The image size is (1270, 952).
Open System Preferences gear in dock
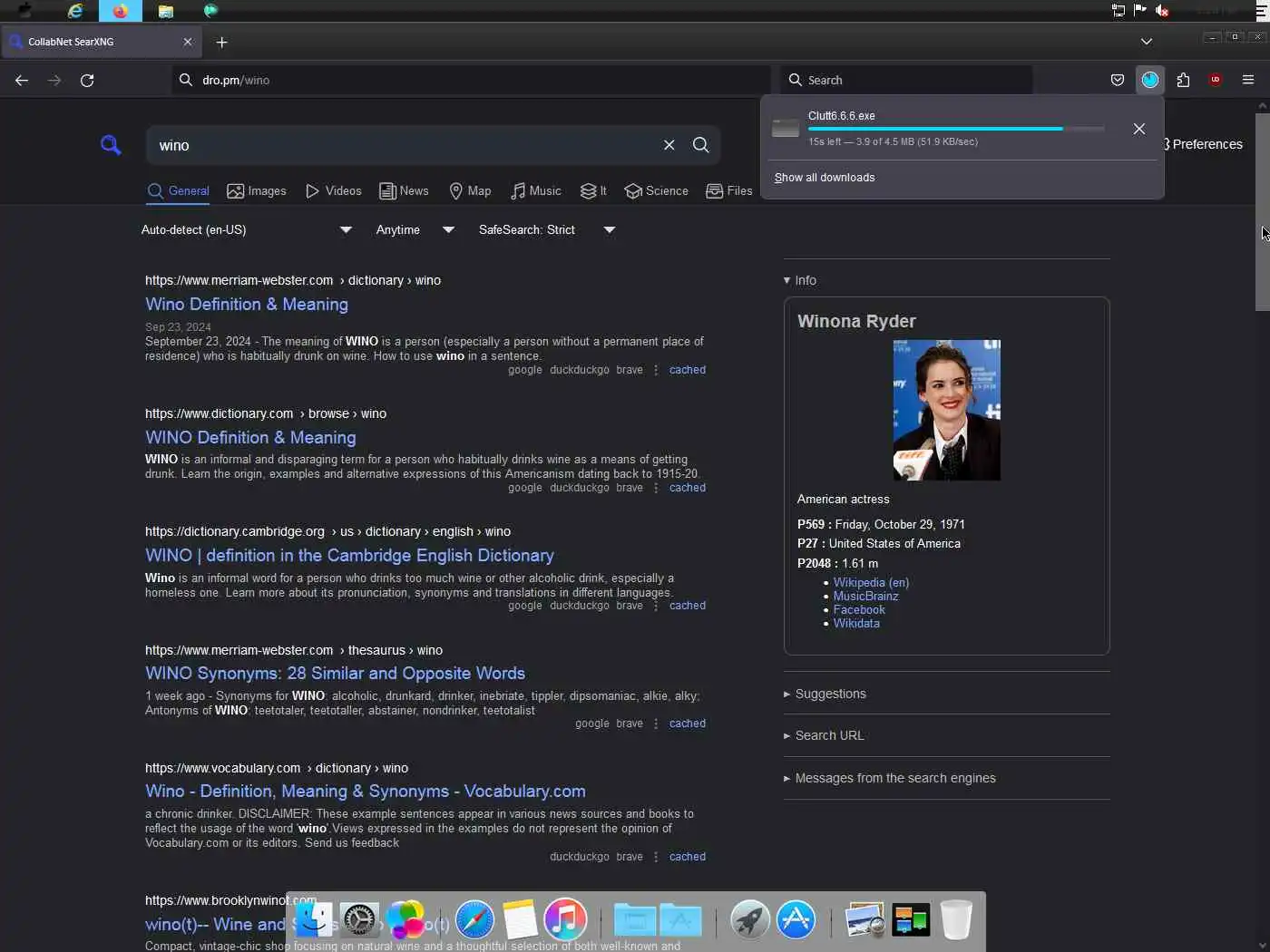pos(359,920)
